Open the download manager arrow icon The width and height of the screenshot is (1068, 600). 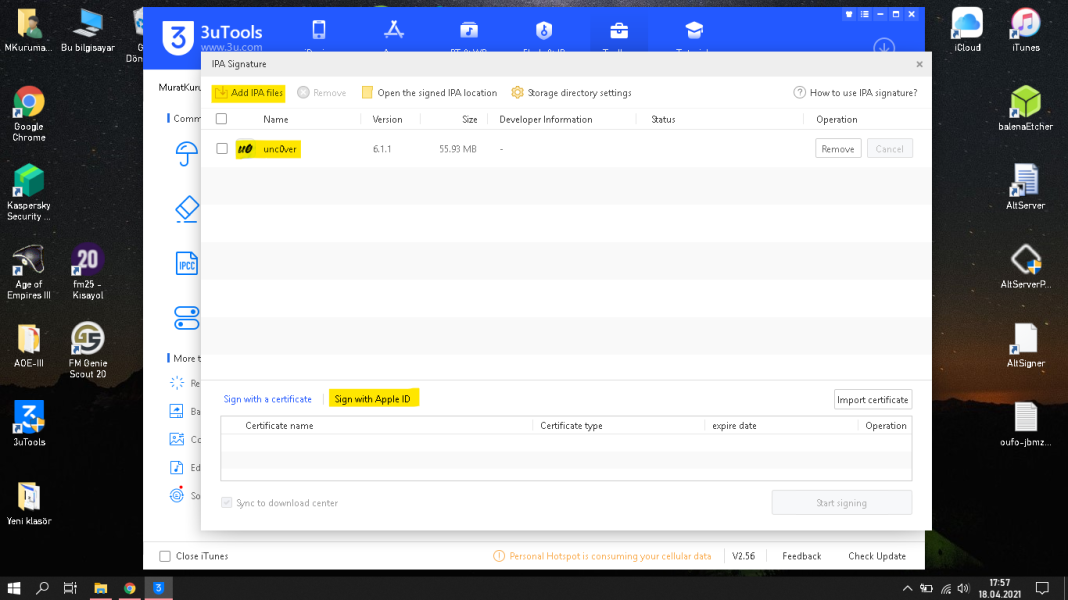click(x=883, y=47)
